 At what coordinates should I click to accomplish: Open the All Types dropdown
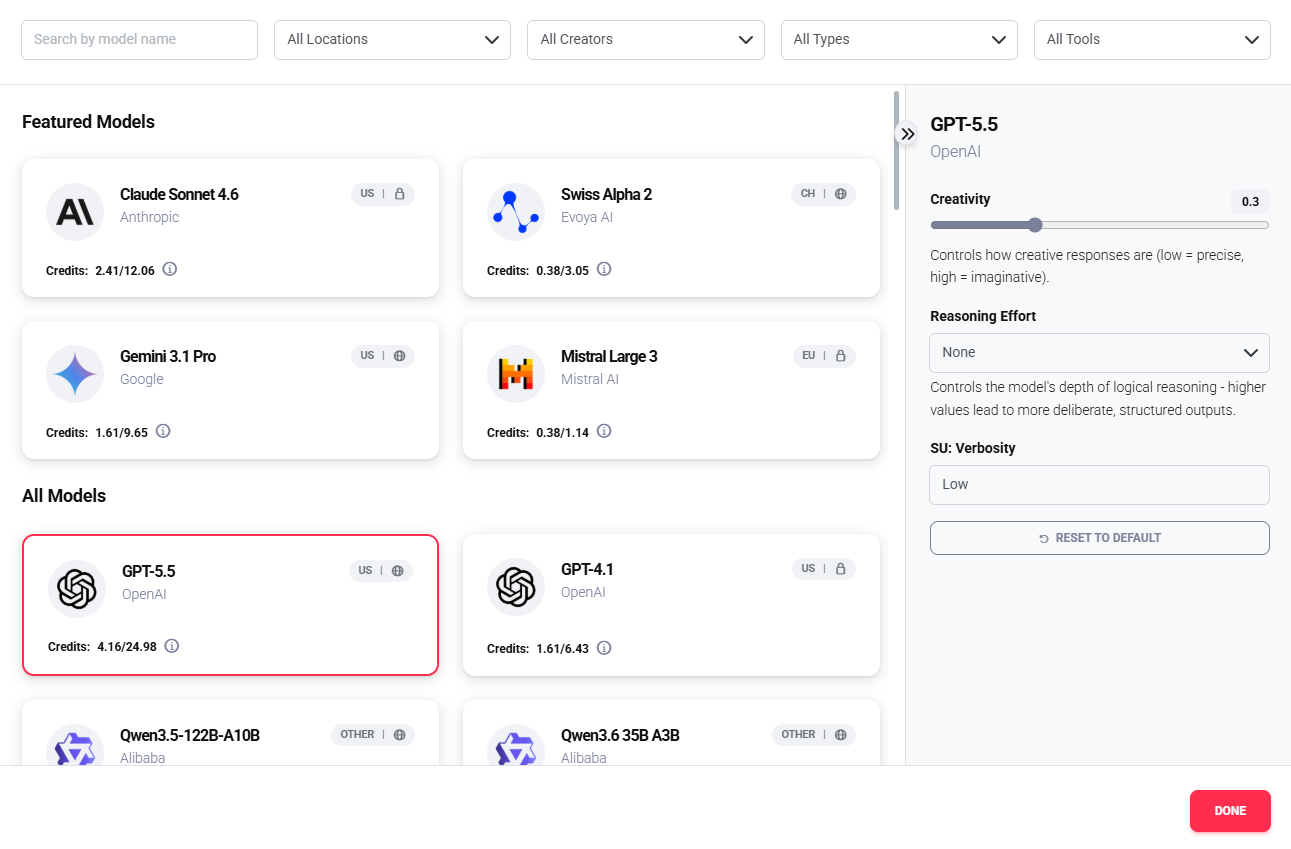(x=899, y=40)
